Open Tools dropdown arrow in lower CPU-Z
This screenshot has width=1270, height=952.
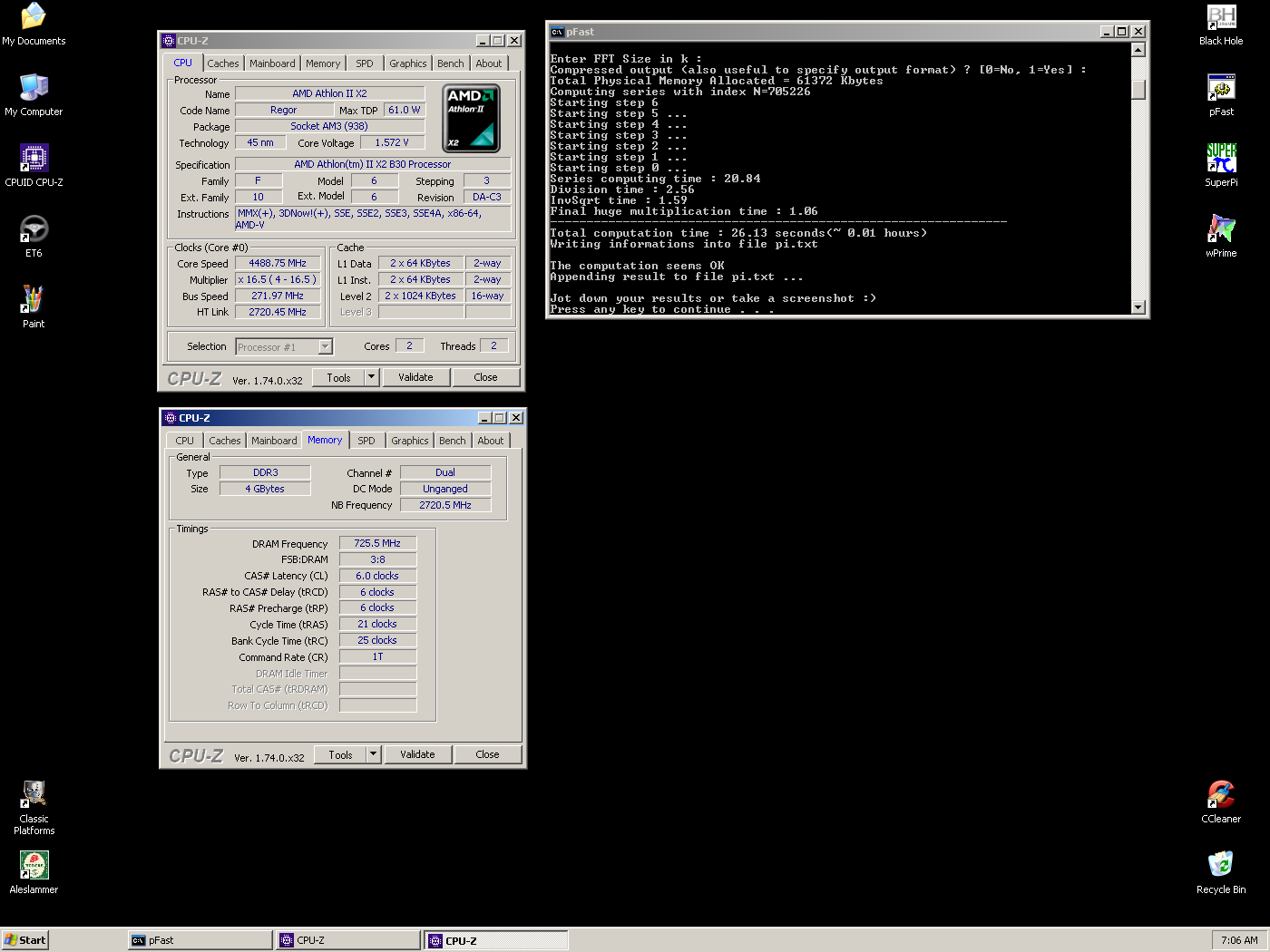(373, 754)
